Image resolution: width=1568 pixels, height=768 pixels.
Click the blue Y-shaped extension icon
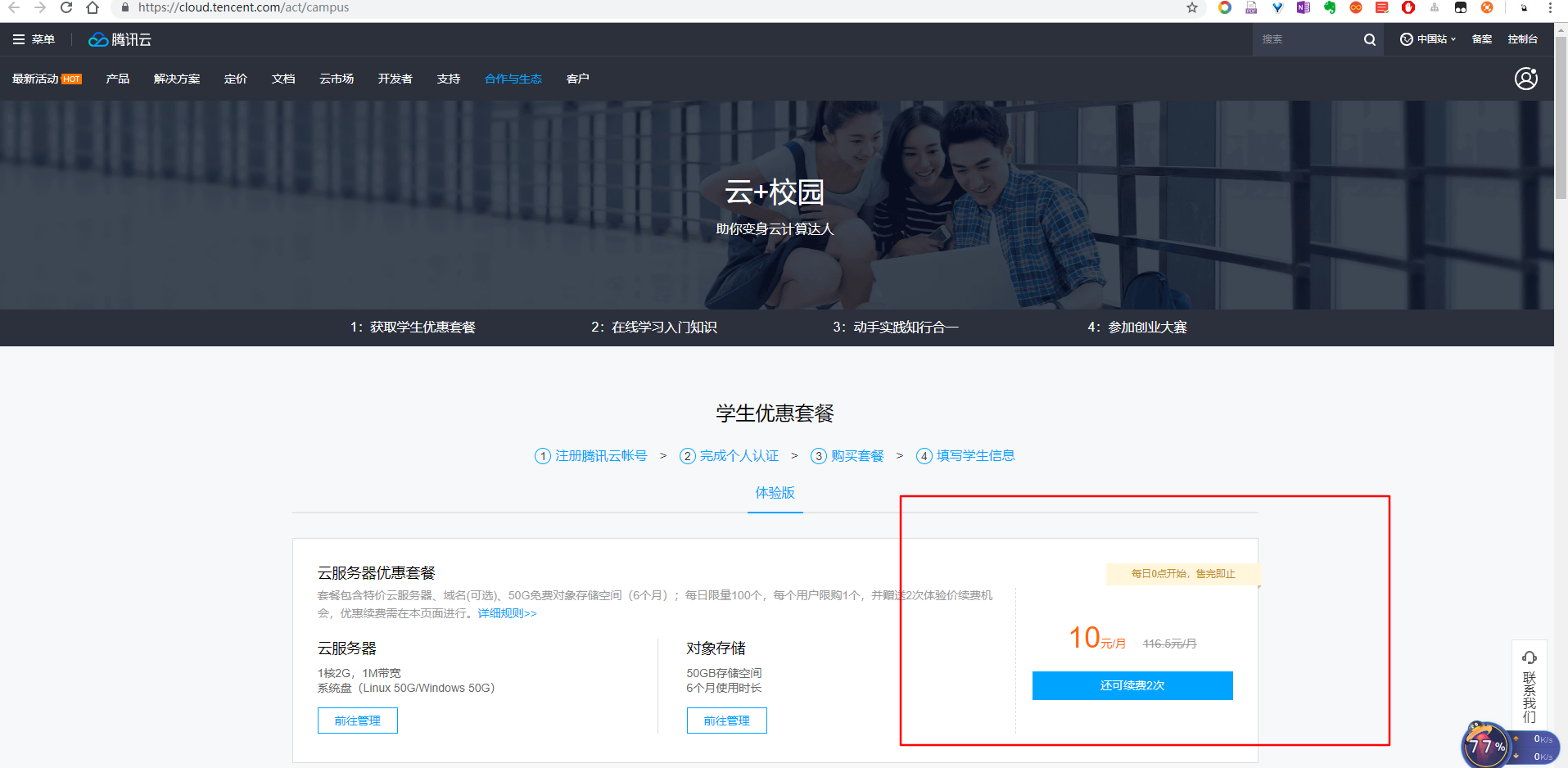coord(1277,7)
